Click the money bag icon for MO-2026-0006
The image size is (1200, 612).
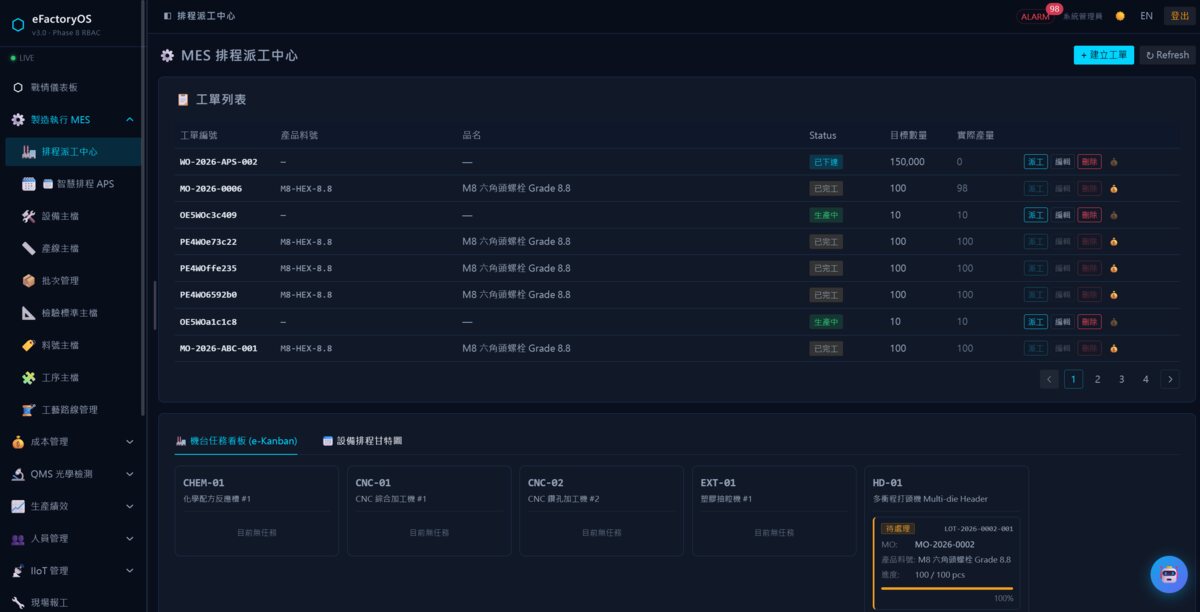point(1114,188)
